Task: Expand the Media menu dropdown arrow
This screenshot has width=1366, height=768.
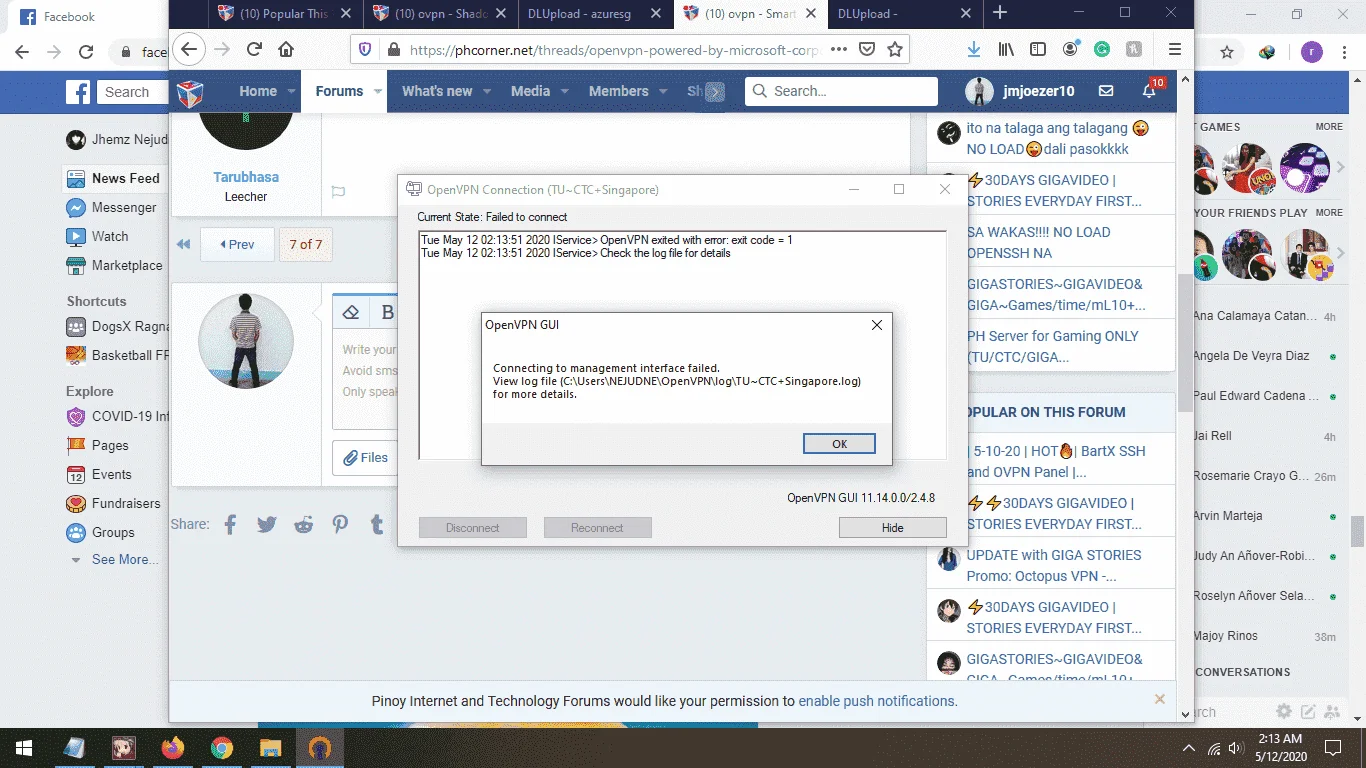Action: click(565, 91)
